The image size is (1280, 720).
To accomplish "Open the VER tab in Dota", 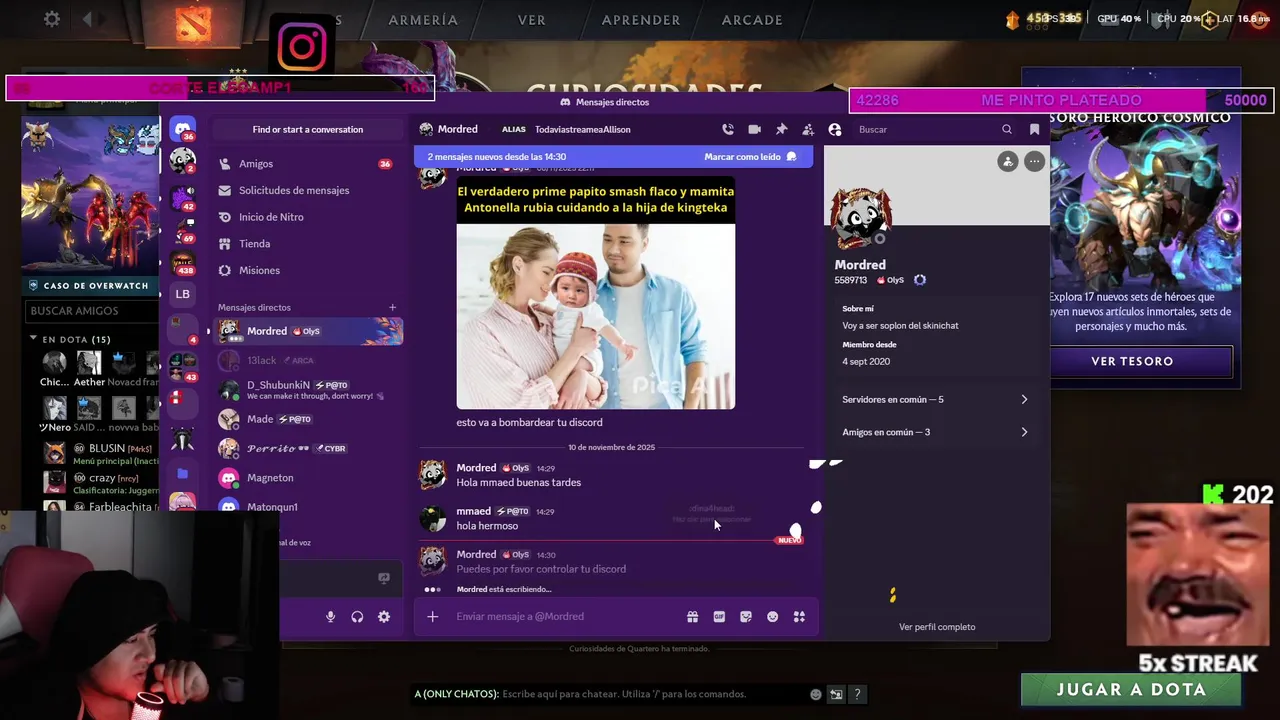I will tap(532, 20).
